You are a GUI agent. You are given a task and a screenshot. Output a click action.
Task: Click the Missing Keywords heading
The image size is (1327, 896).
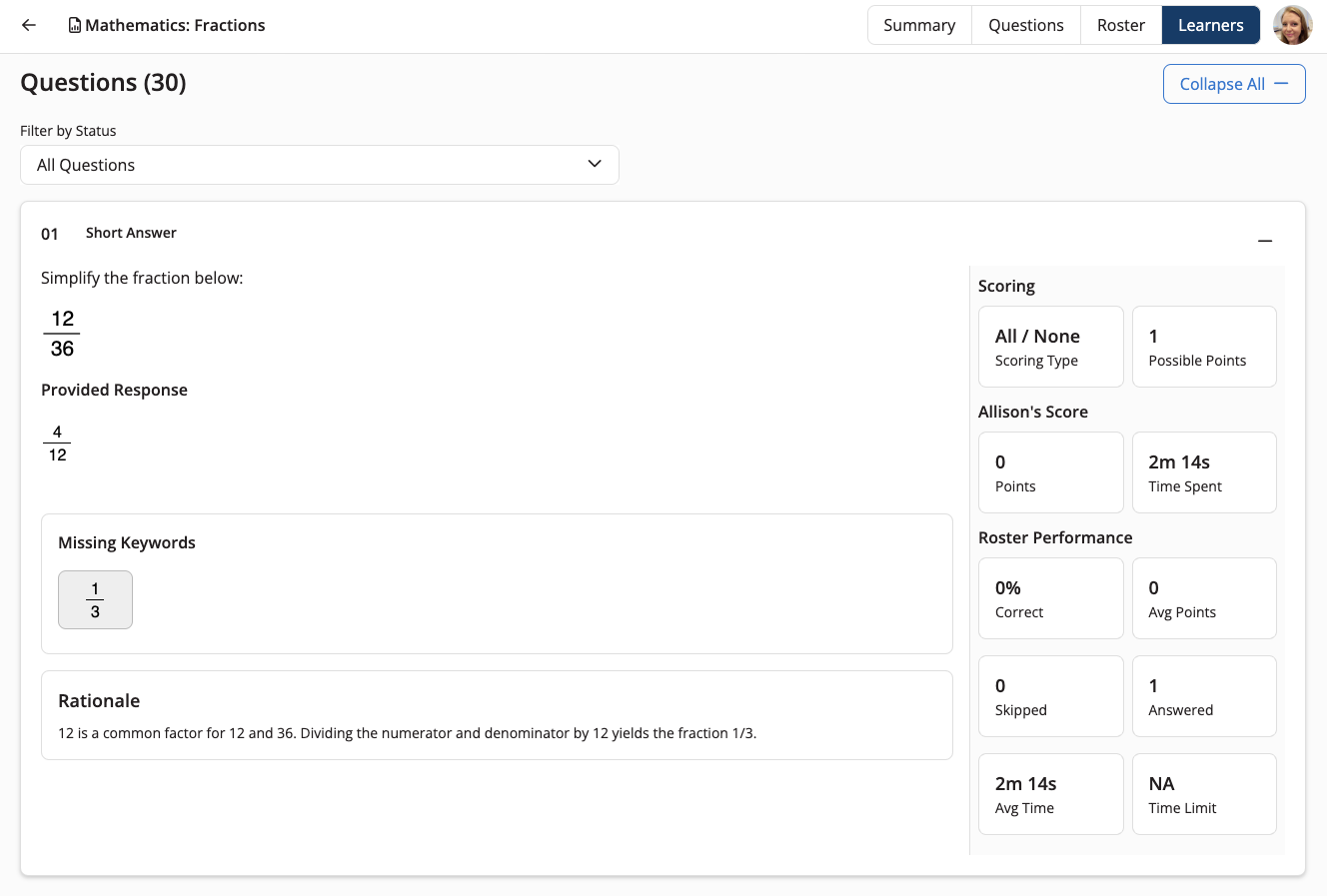127,542
